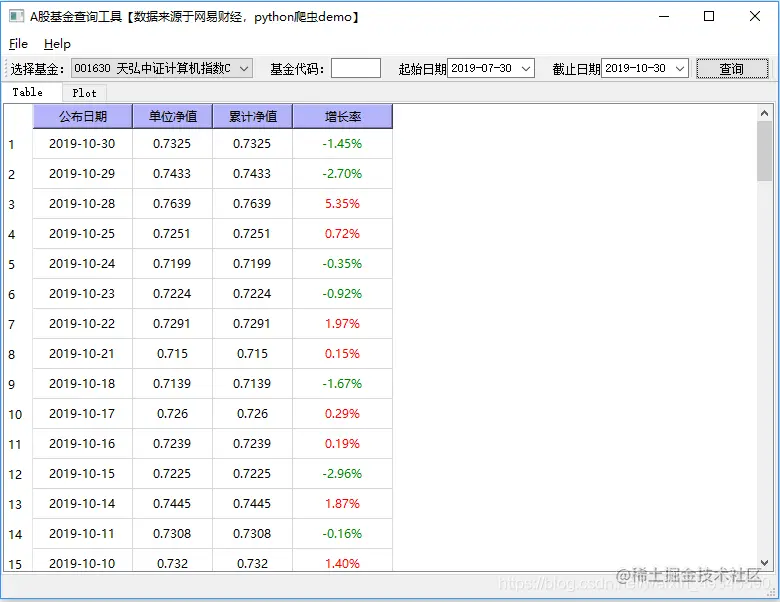780x602 pixels.
Task: Click date cell 2019-10-23
Action: point(83,294)
